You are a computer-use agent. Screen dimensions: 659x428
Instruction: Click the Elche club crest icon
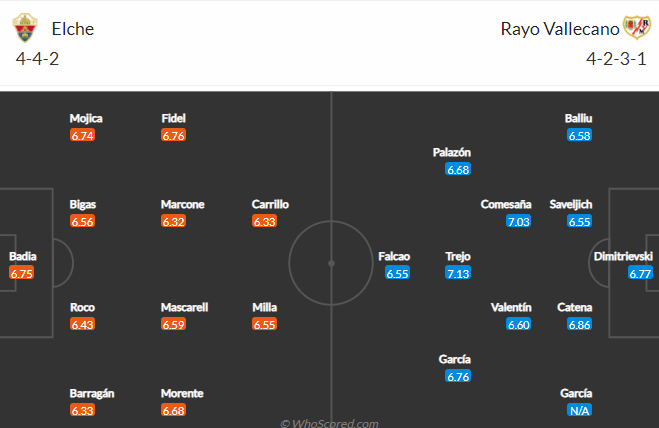25,28
